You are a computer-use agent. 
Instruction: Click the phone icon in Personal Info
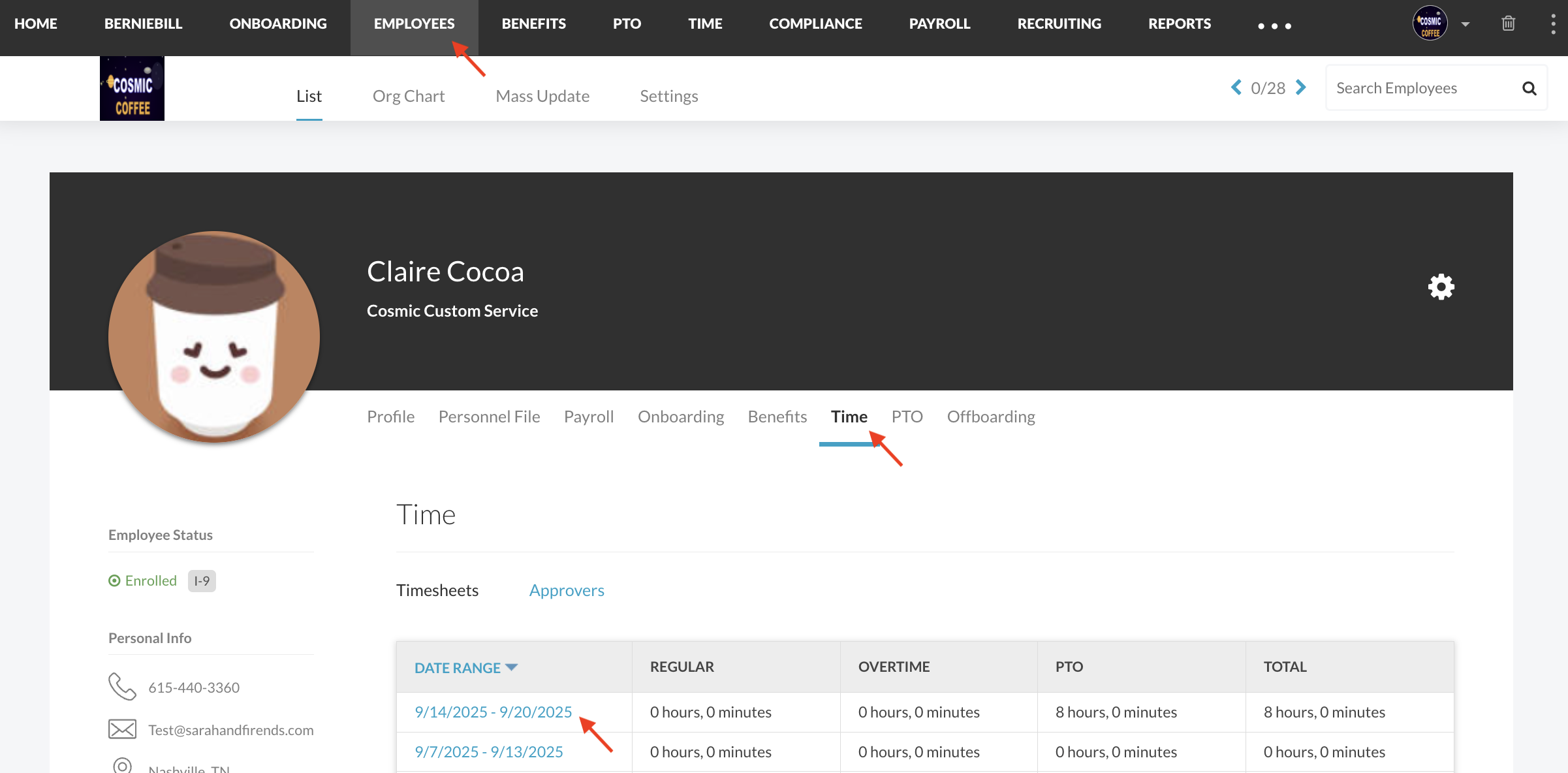click(x=122, y=687)
